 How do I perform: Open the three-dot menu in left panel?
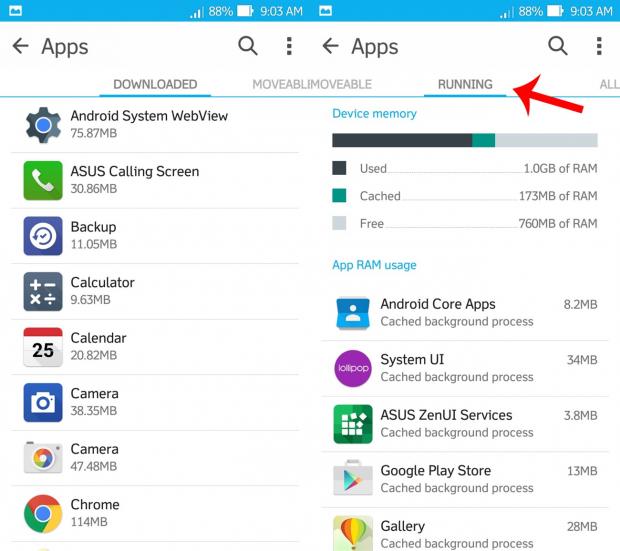coord(289,46)
